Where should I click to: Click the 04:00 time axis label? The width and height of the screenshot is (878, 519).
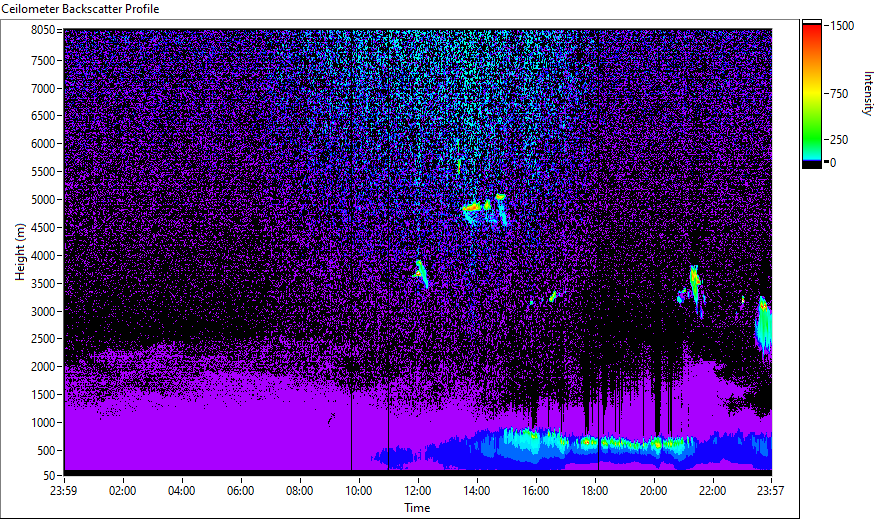[181, 491]
